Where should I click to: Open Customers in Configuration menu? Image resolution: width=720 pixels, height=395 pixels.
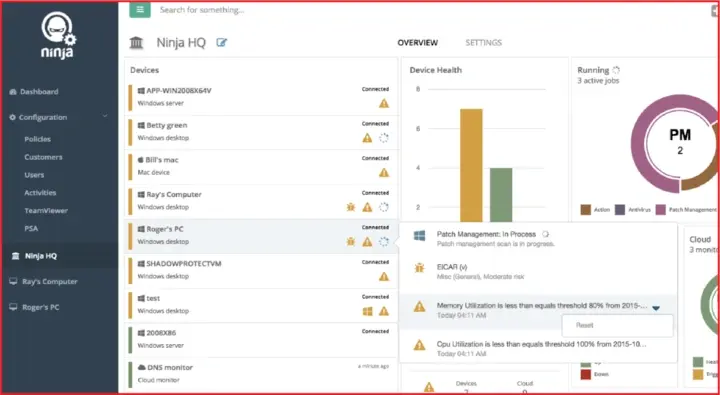[x=43, y=157]
